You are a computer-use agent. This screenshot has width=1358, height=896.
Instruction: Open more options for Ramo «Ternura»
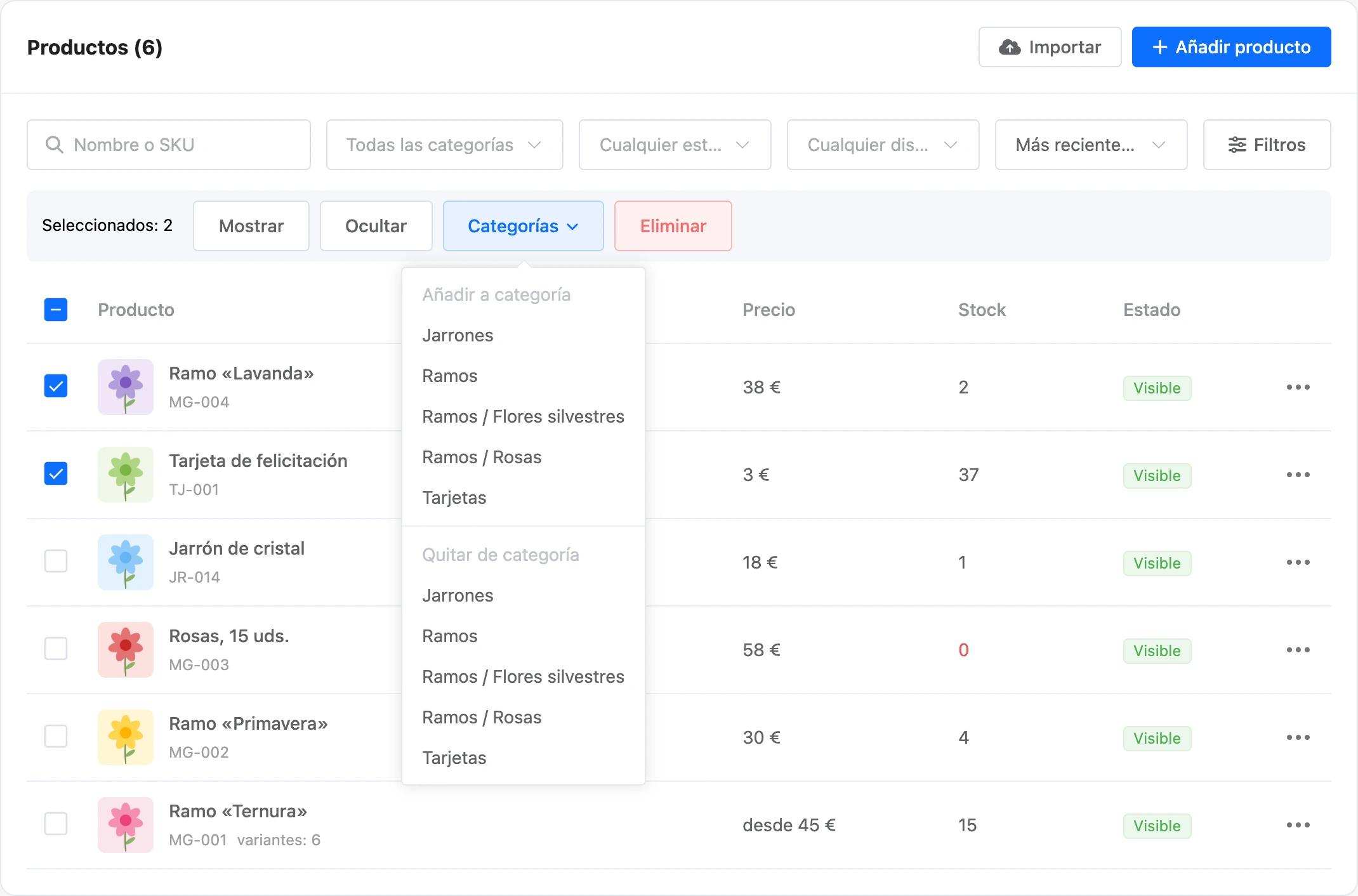pyautogui.click(x=1298, y=825)
